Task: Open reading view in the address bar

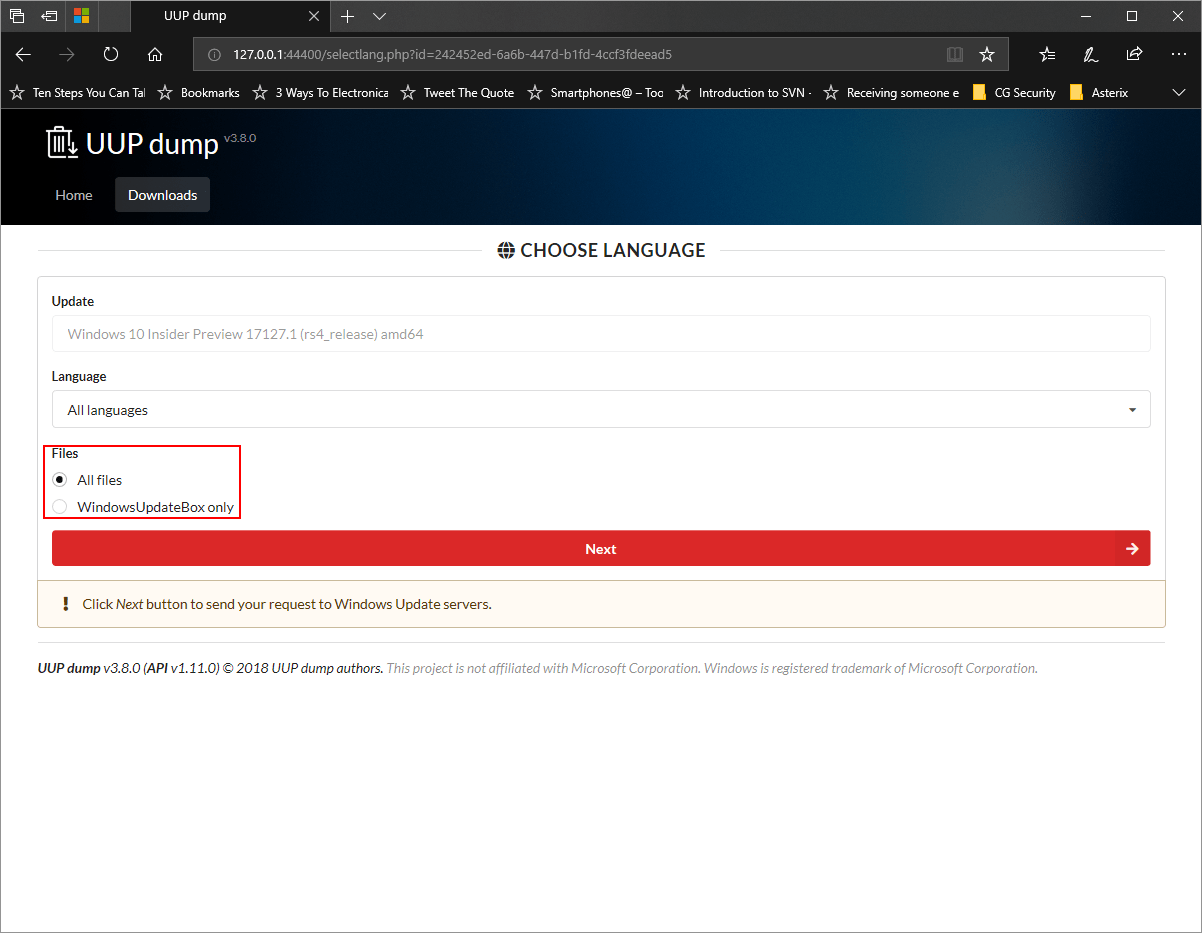Action: [x=954, y=54]
